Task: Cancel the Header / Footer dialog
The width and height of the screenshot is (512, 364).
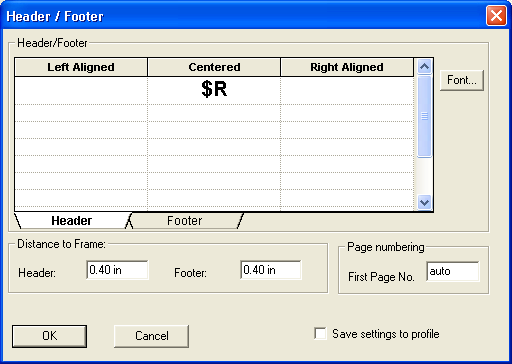Action: pos(151,336)
